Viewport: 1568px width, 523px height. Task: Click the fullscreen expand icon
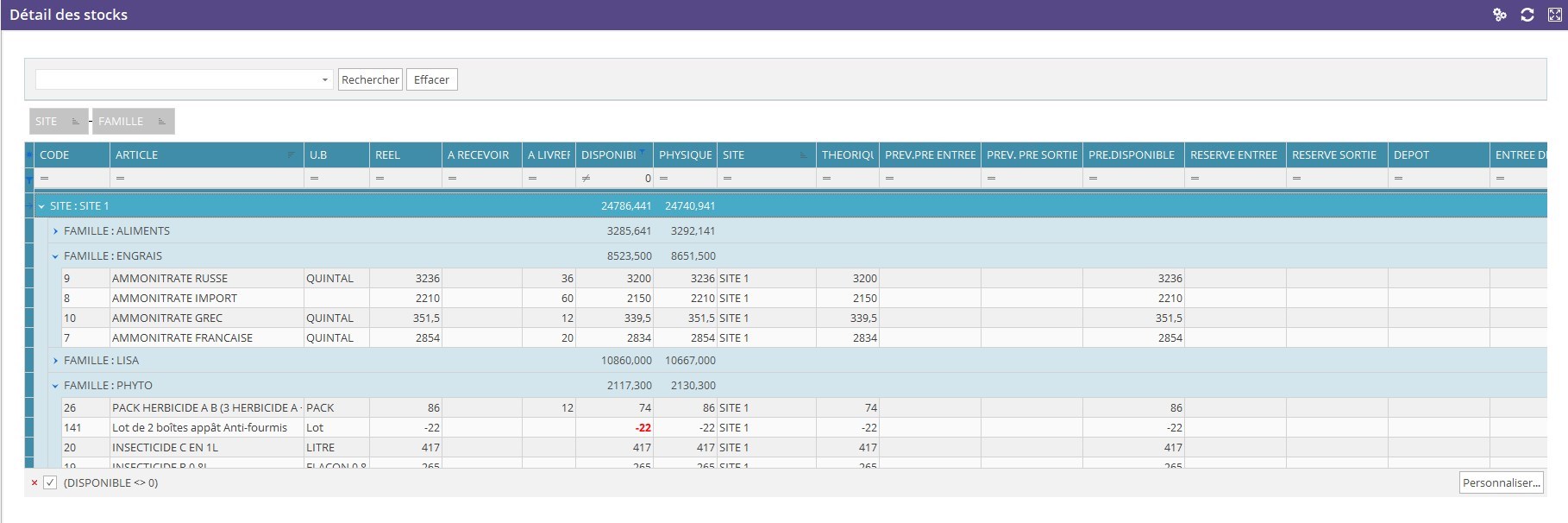pyautogui.click(x=1554, y=15)
